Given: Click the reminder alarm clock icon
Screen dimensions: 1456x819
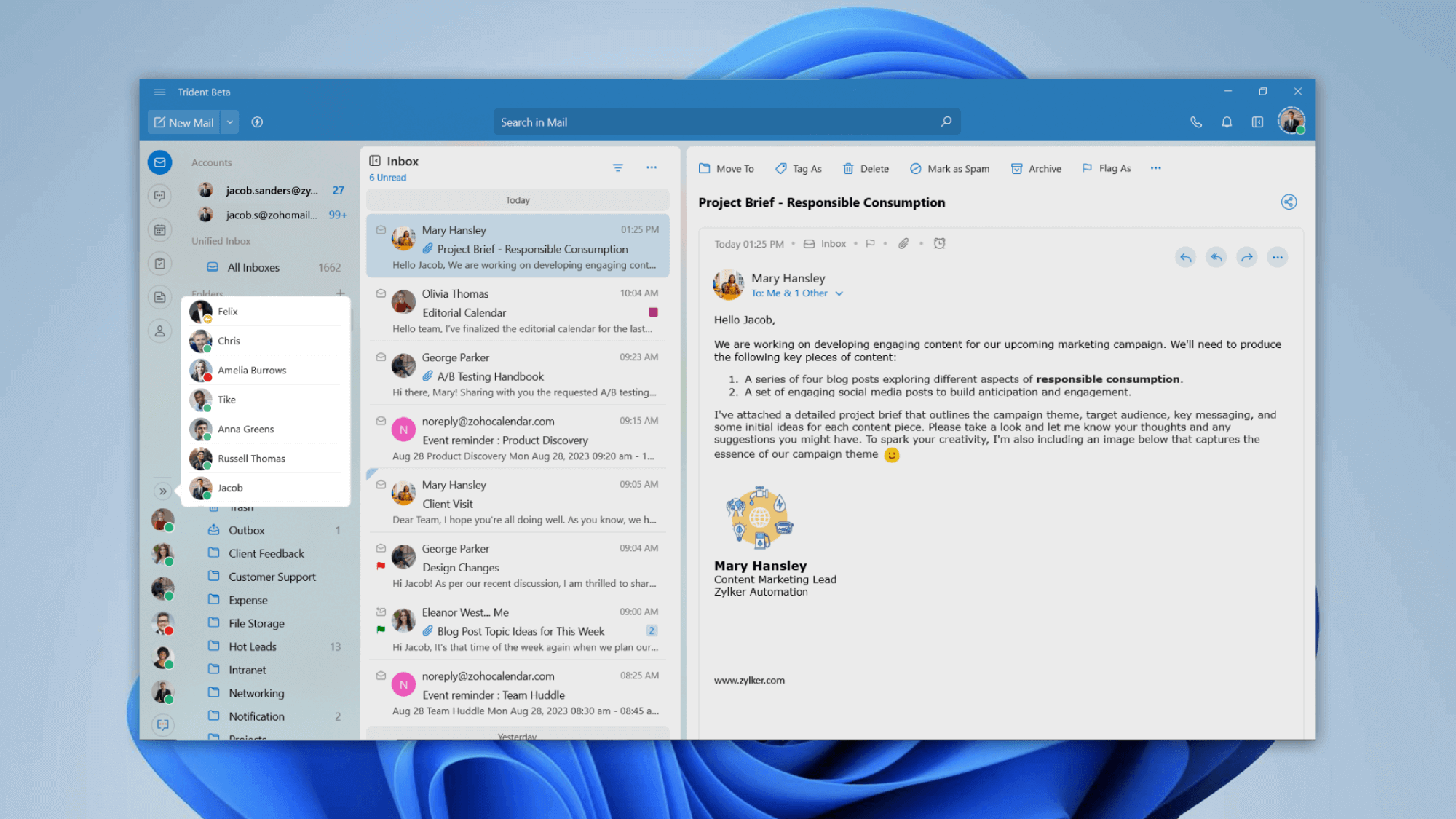Looking at the screenshot, I should (940, 244).
